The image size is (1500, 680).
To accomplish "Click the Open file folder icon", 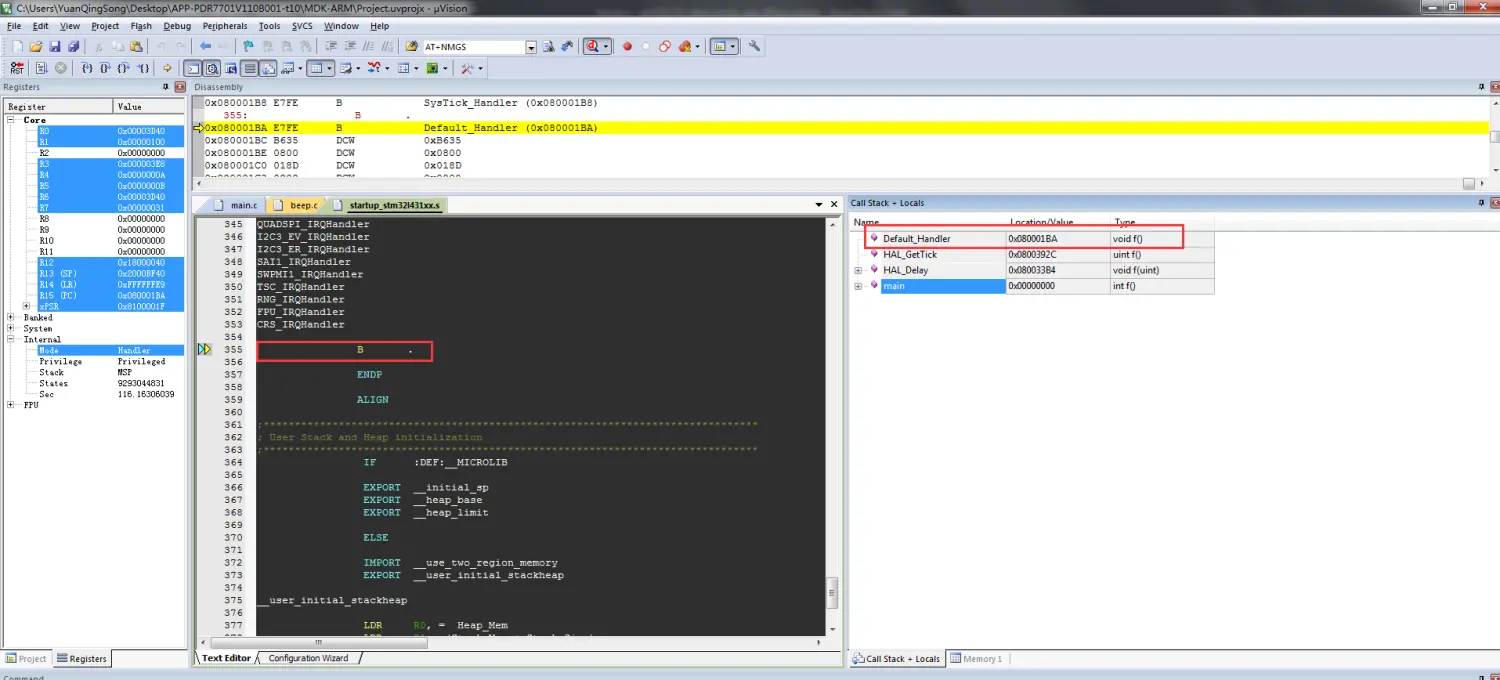I will [36, 46].
